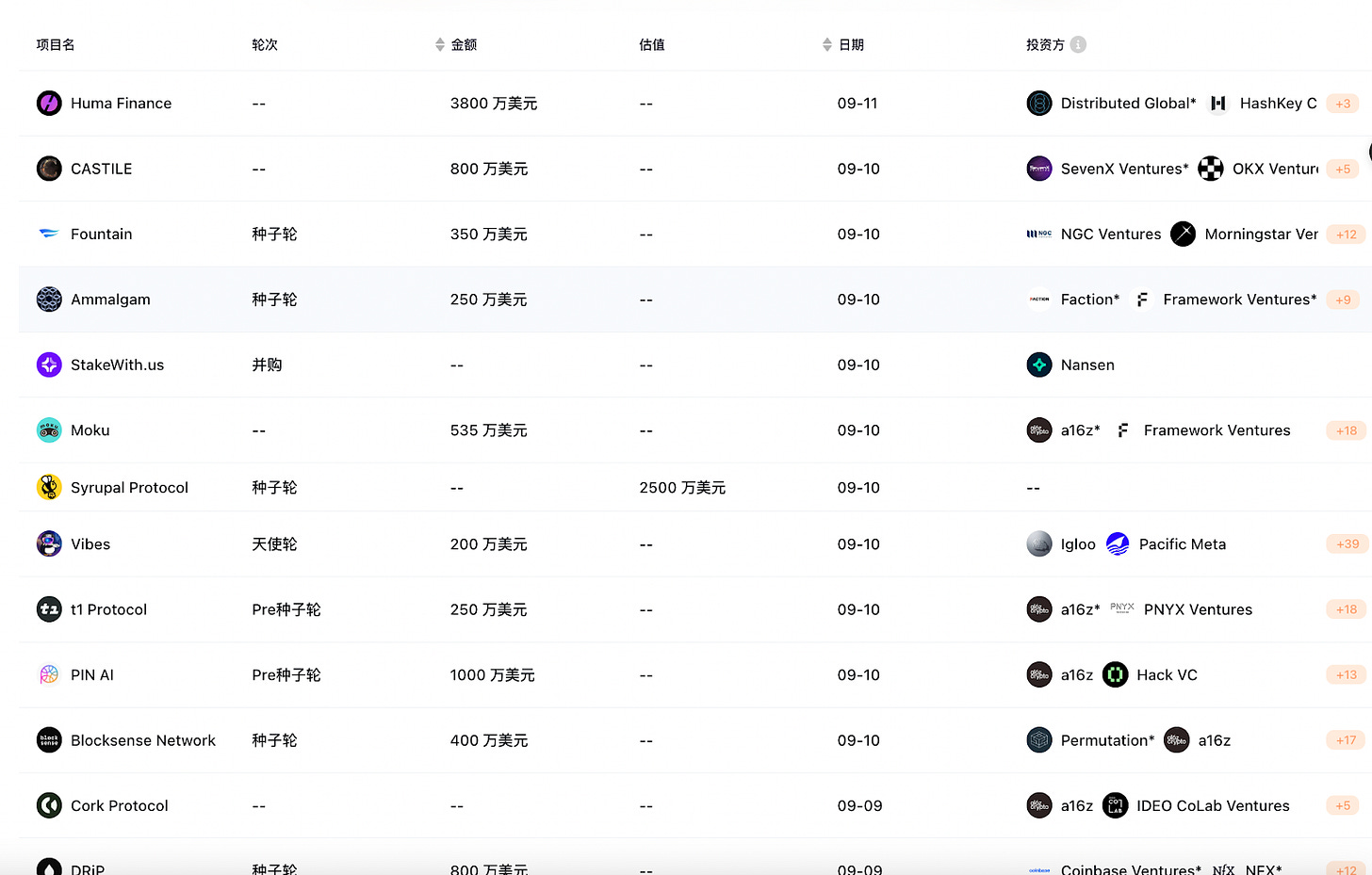The image size is (1372, 875).
Task: Click the Ammalgam project logo
Action: [x=49, y=300]
